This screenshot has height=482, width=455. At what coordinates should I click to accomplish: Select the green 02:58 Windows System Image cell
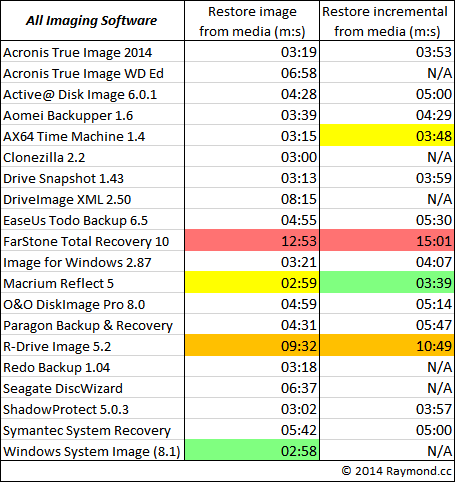(x=252, y=451)
